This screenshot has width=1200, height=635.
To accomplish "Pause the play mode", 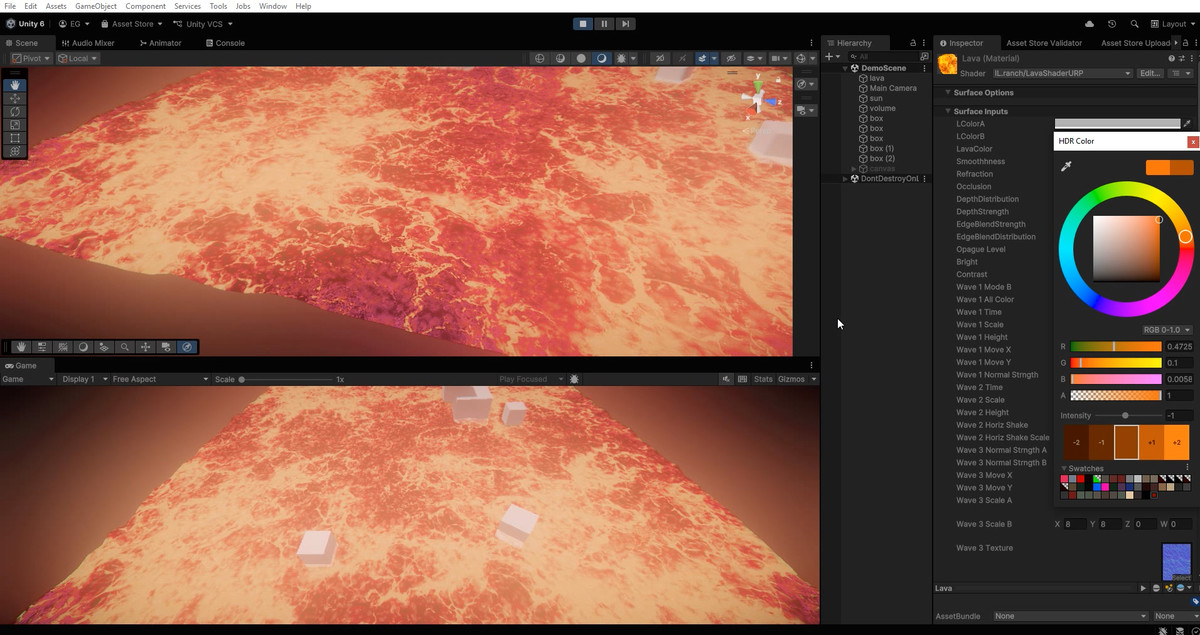I will (x=604, y=24).
